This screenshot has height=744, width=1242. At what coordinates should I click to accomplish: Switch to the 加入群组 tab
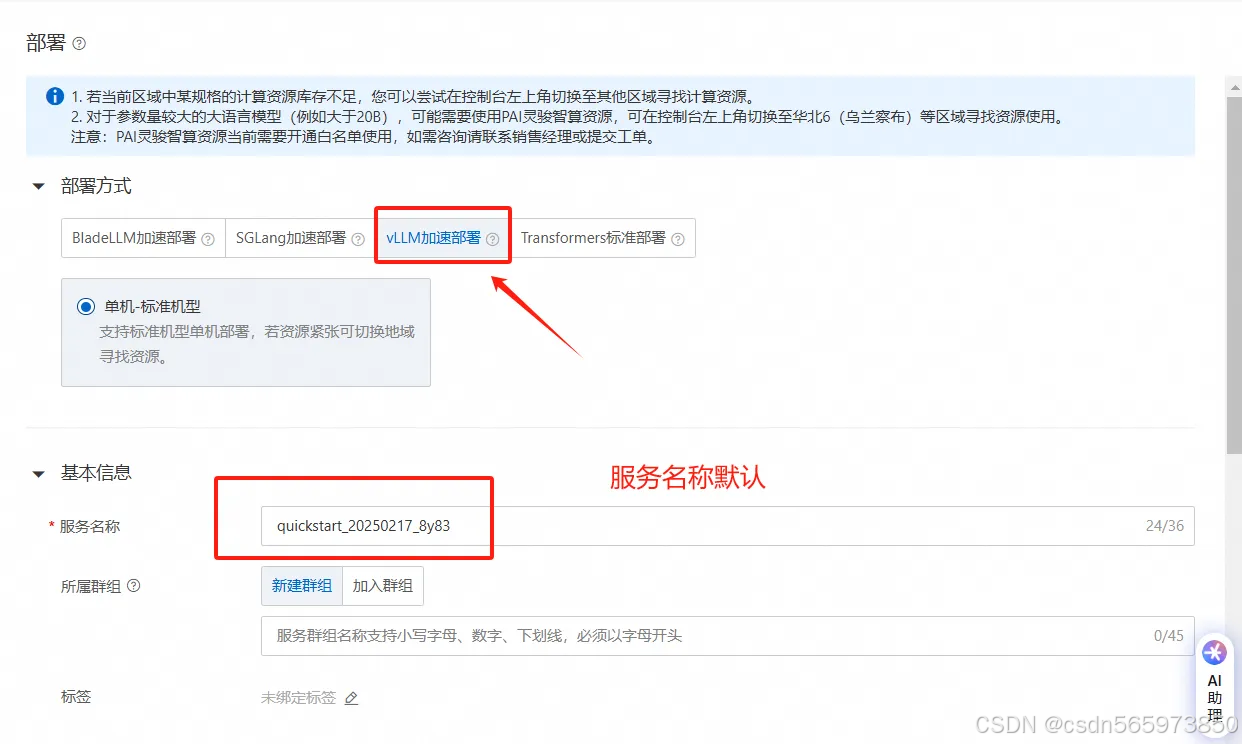click(x=383, y=586)
